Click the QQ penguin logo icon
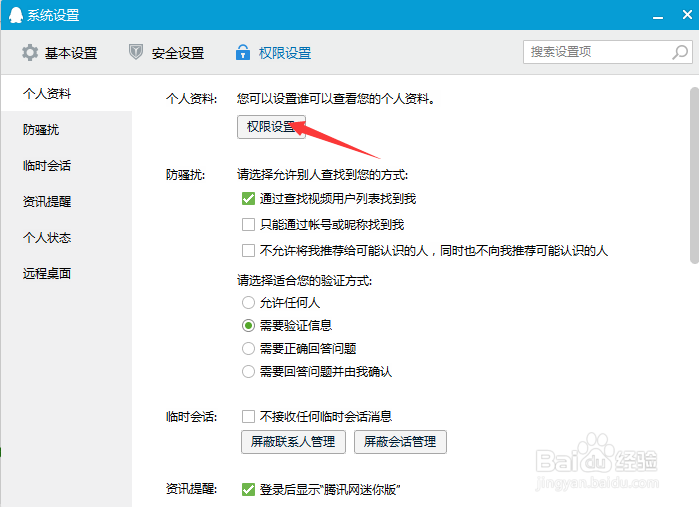The height and width of the screenshot is (507, 699). click(16, 15)
